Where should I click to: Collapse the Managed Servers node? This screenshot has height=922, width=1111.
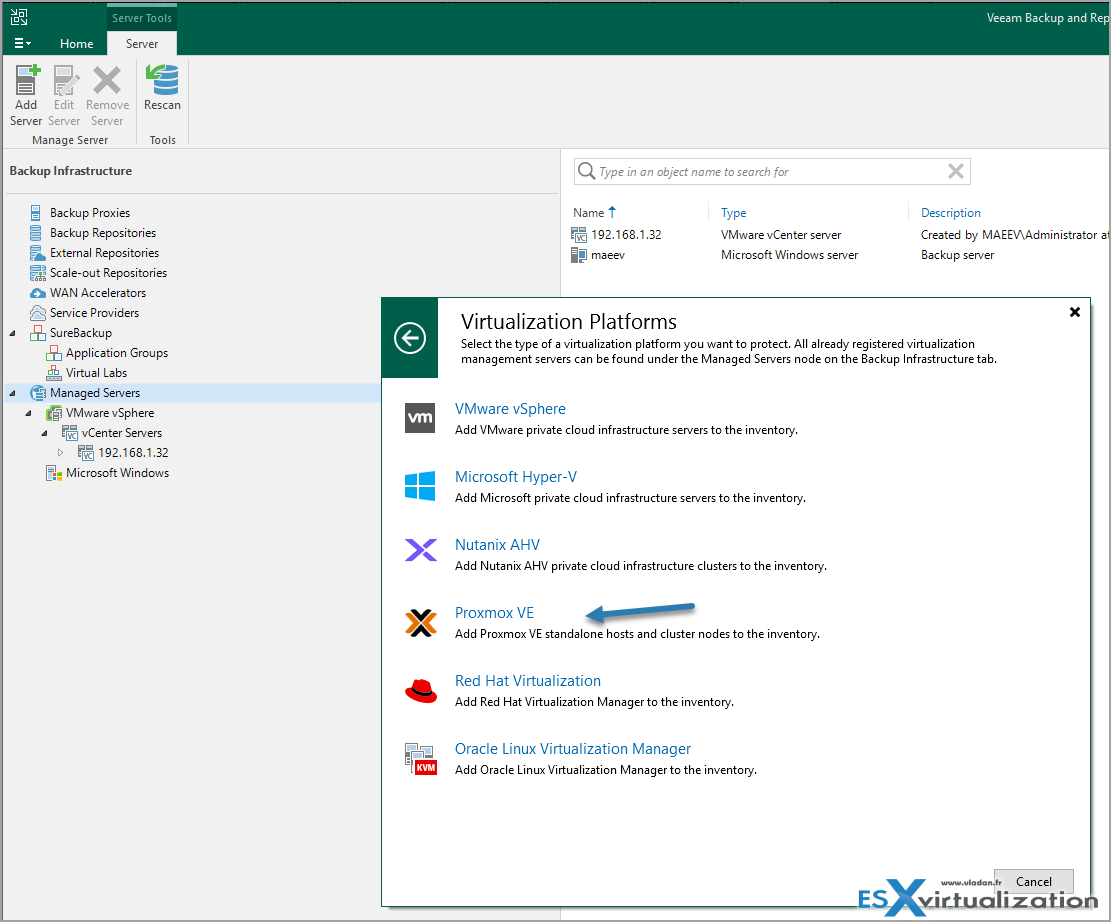12,393
